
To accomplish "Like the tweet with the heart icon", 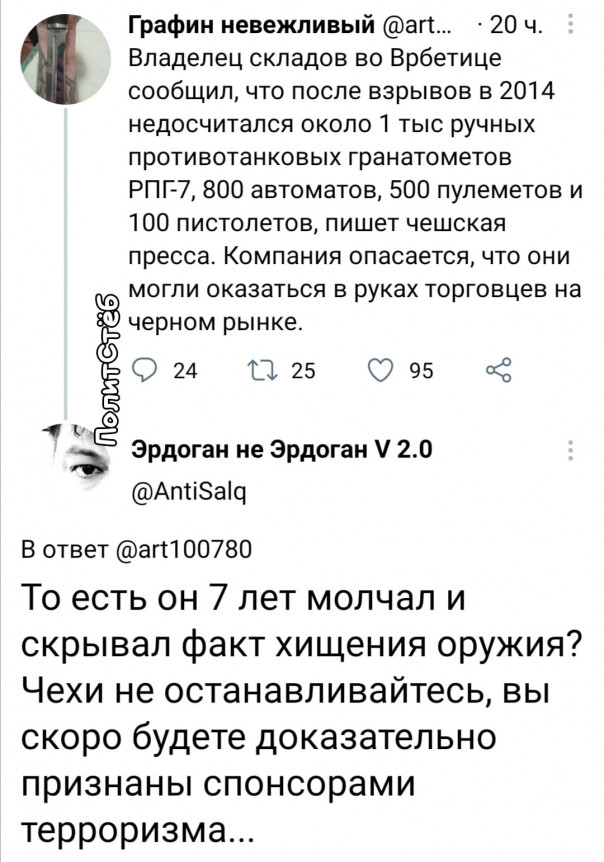I will (382, 373).
